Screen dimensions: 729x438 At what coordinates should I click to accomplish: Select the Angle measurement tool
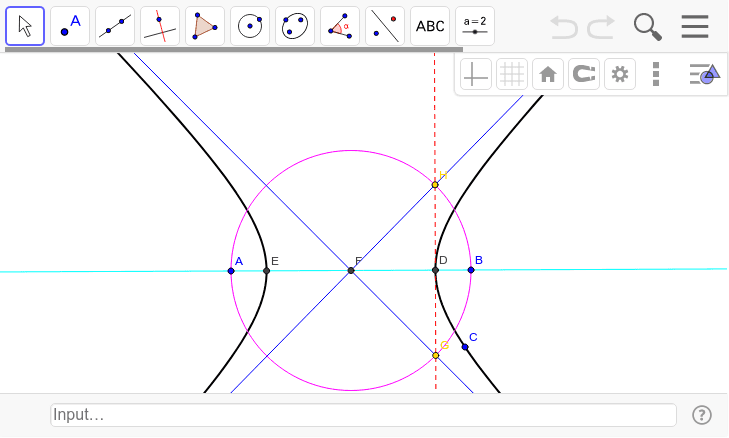coord(340,26)
